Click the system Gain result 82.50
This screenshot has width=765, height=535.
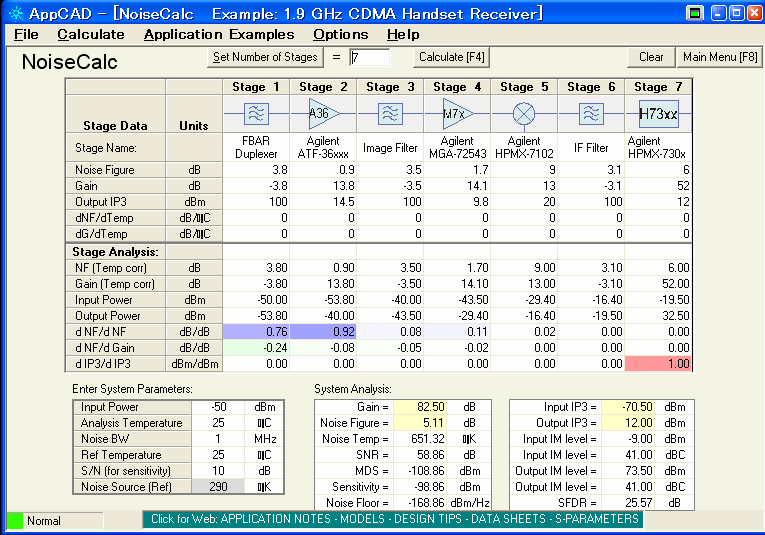420,407
